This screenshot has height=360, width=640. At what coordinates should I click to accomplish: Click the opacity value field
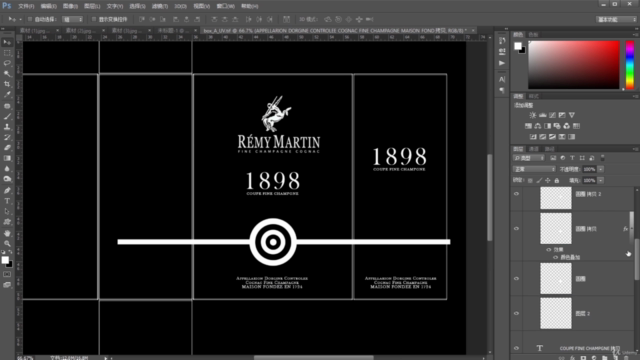coord(589,169)
